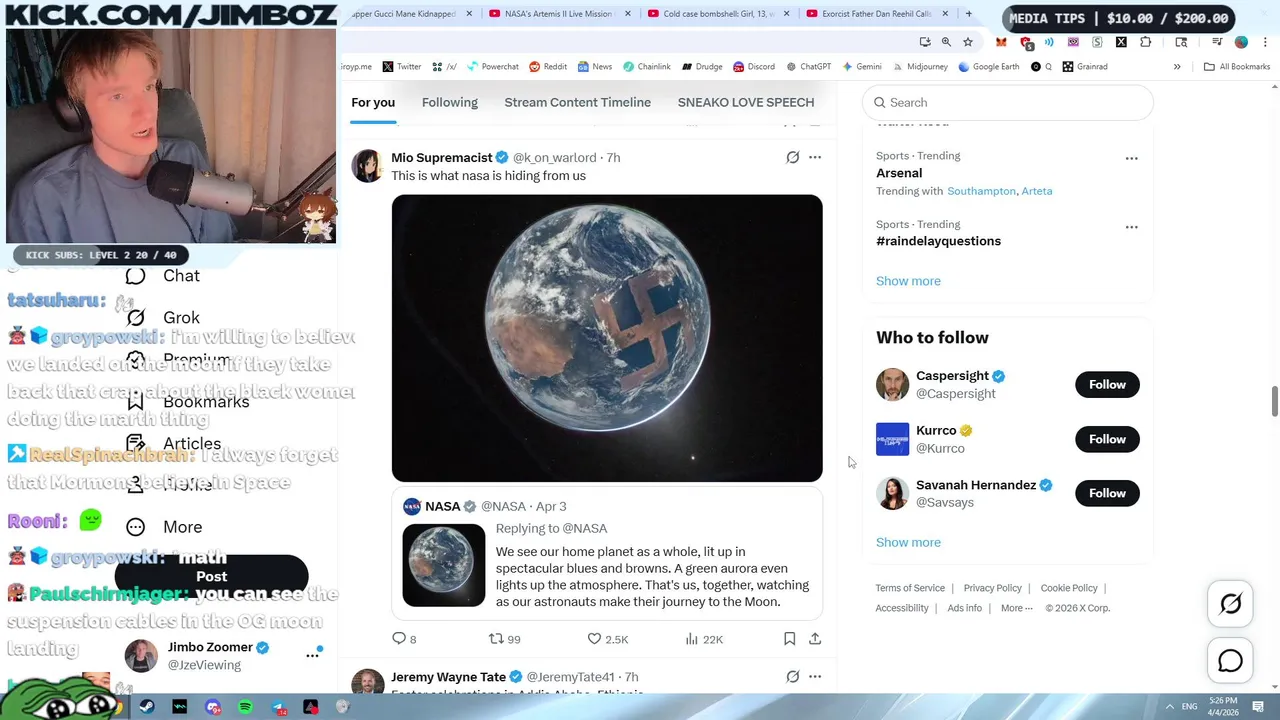
Task: Click the browser zoom magnifier icon
Action: coord(946,42)
